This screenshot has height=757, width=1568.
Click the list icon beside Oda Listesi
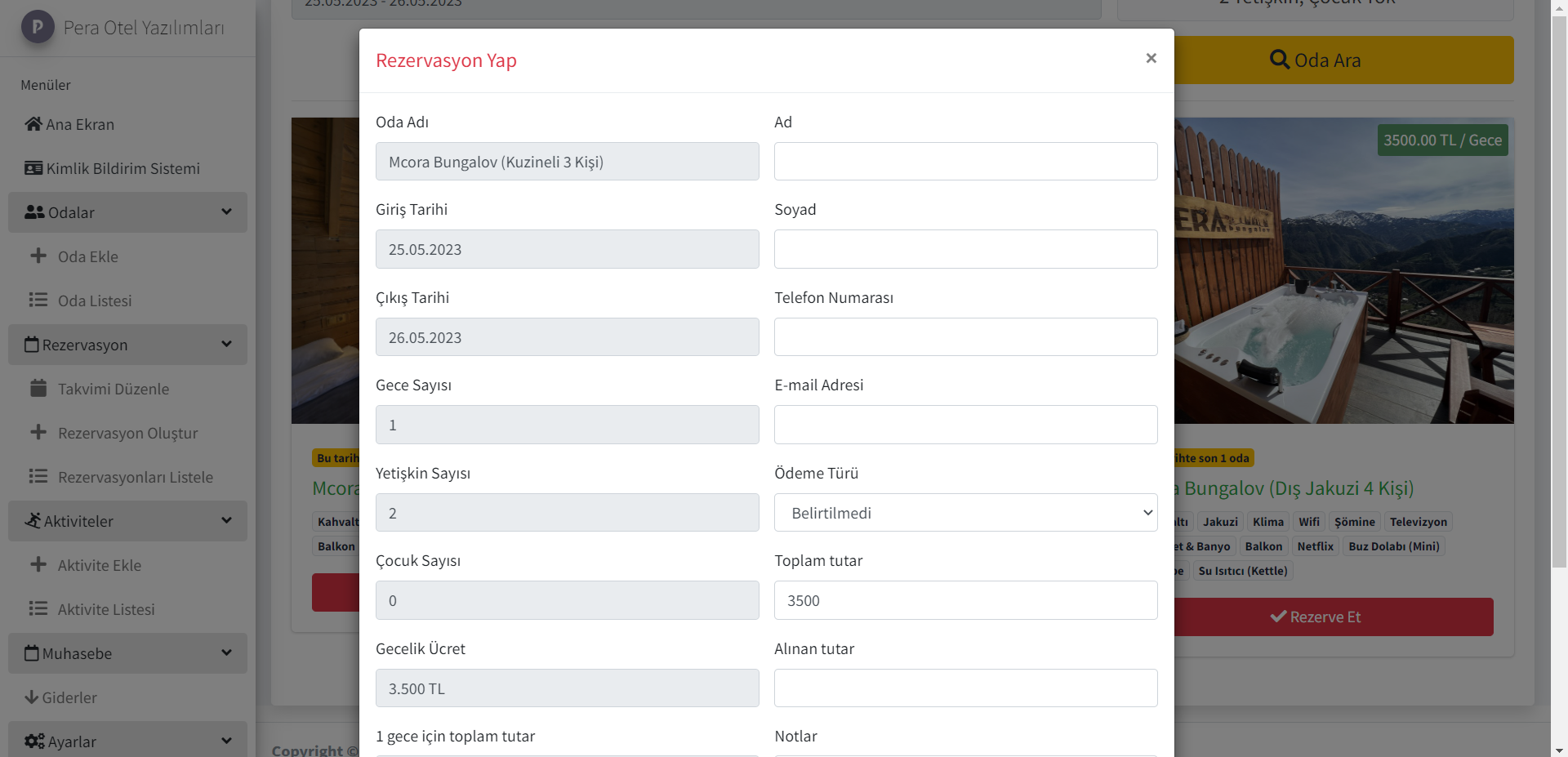[38, 300]
